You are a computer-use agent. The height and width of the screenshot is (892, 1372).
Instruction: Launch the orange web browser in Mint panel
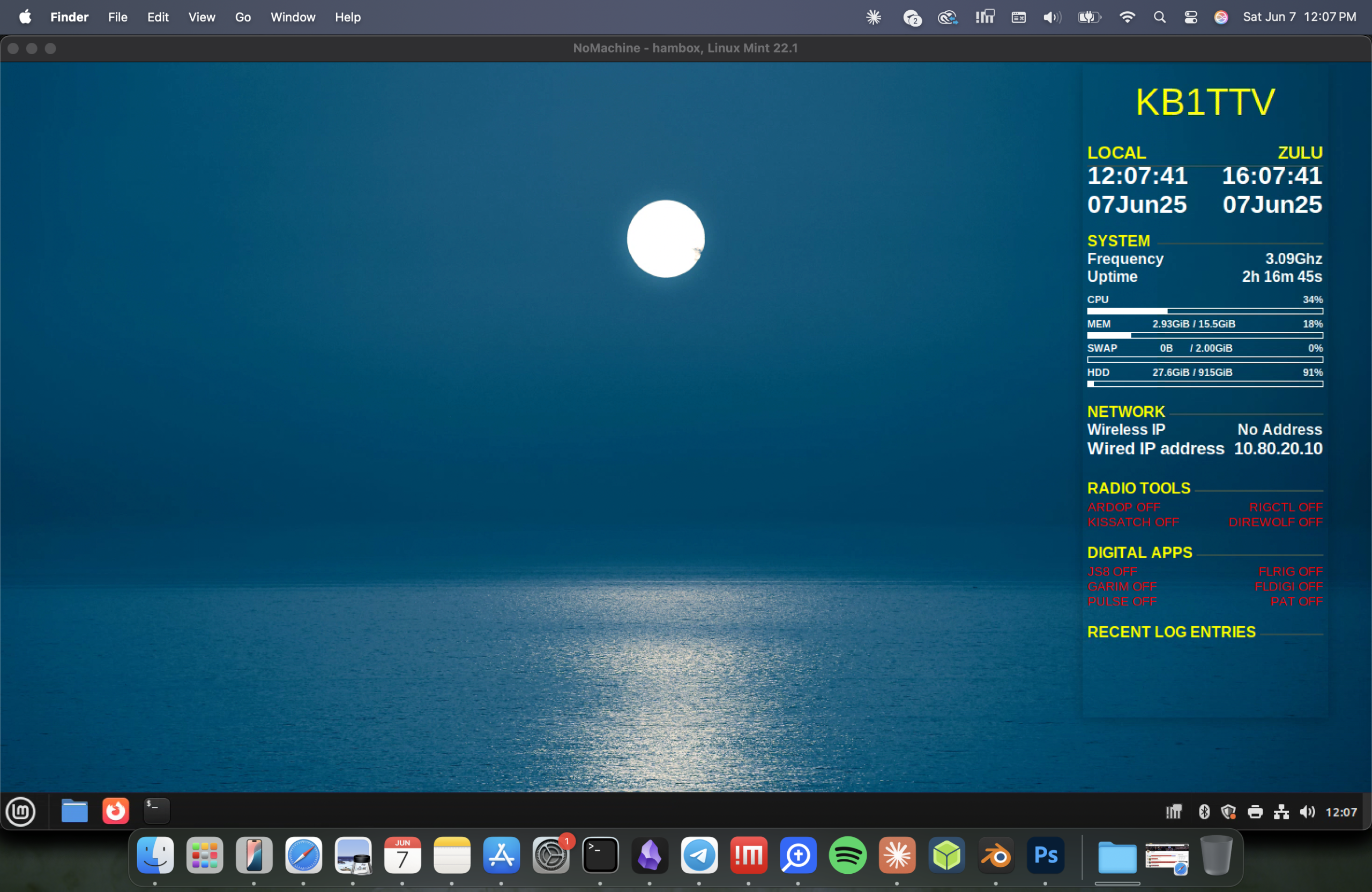[x=115, y=811]
